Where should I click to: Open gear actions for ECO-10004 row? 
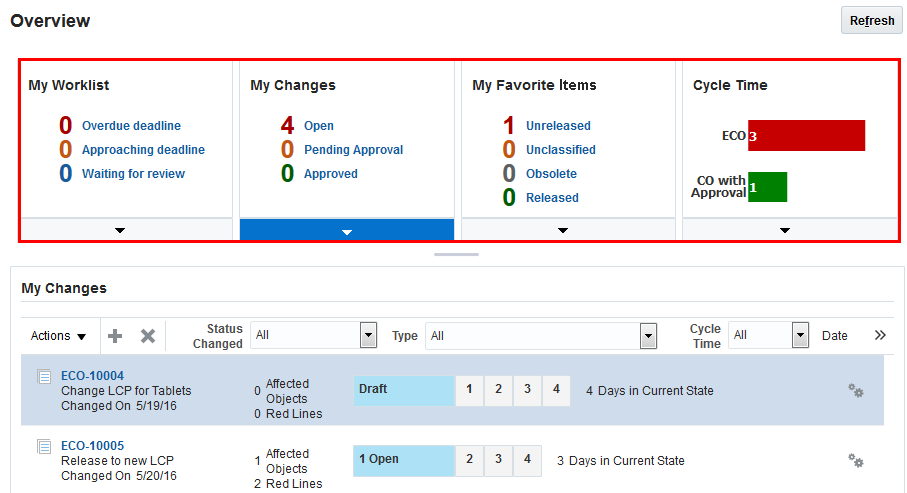pos(856,391)
